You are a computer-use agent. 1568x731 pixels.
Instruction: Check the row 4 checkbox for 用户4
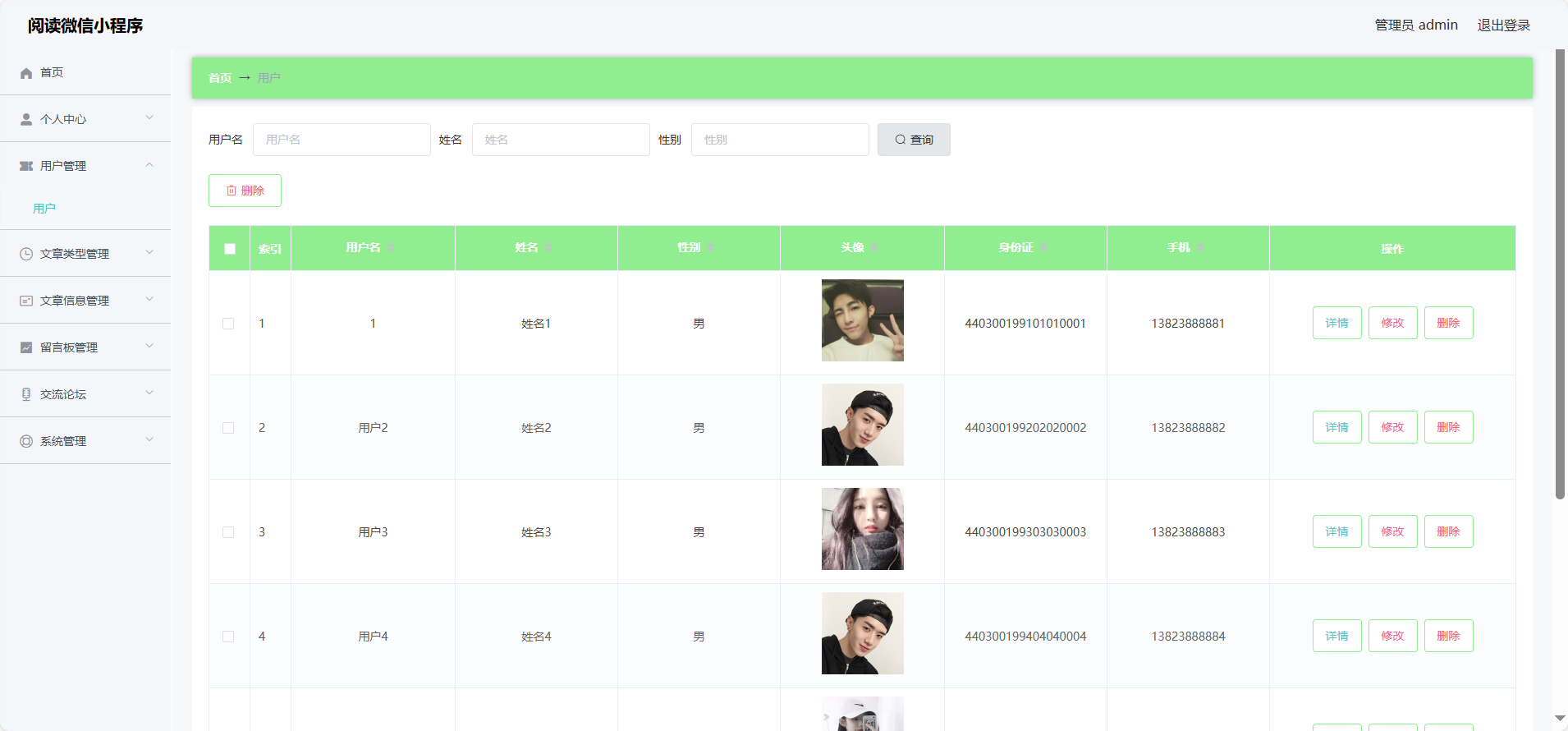pyautogui.click(x=228, y=637)
